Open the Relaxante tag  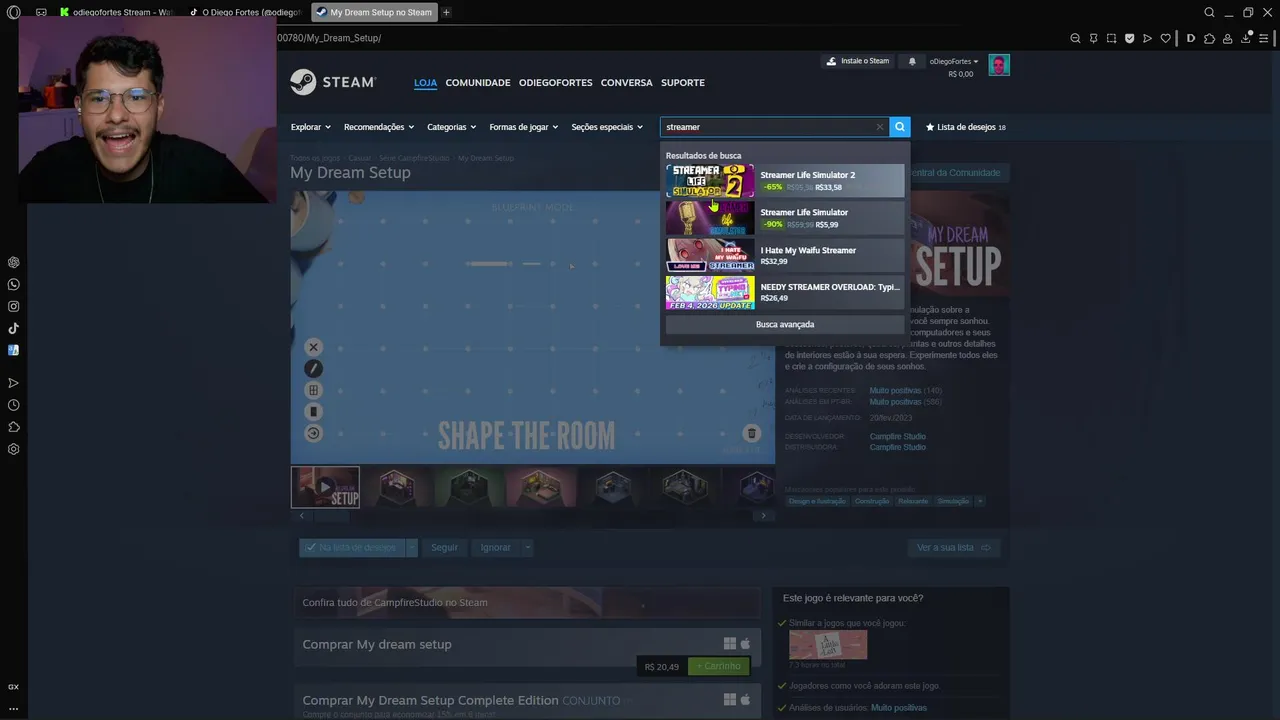[x=913, y=501]
